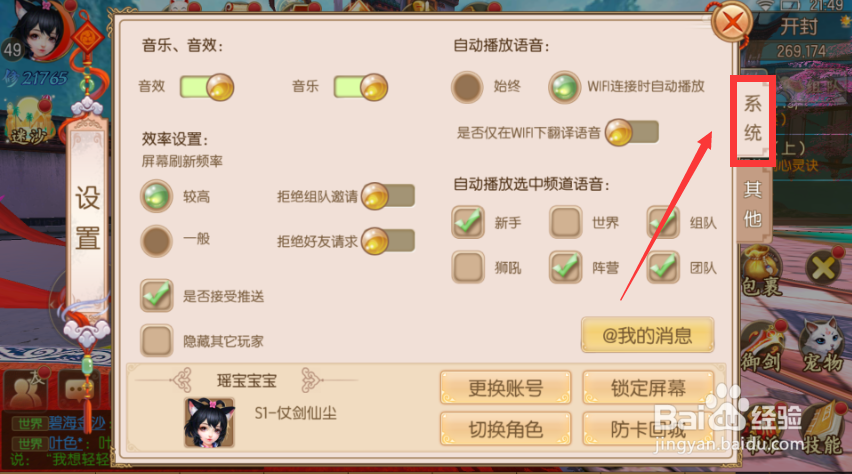Tap the yellow X icon beside 包裹
Screen dimensions: 852x474
823,267
